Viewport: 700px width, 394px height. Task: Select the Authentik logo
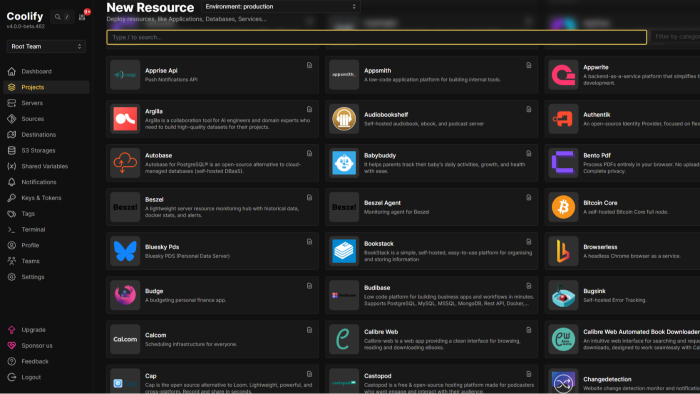tap(563, 119)
